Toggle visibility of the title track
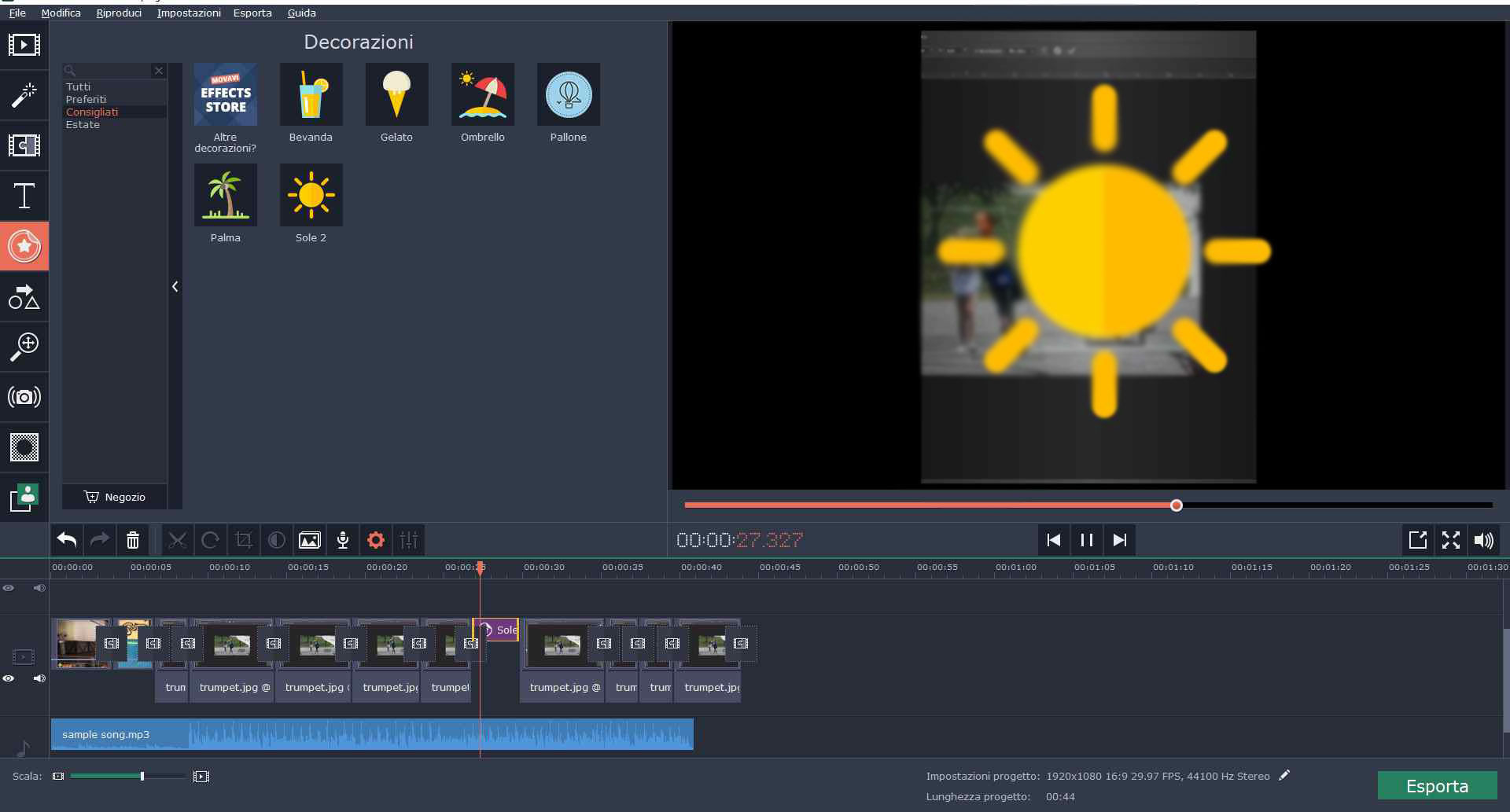 pyautogui.click(x=9, y=588)
